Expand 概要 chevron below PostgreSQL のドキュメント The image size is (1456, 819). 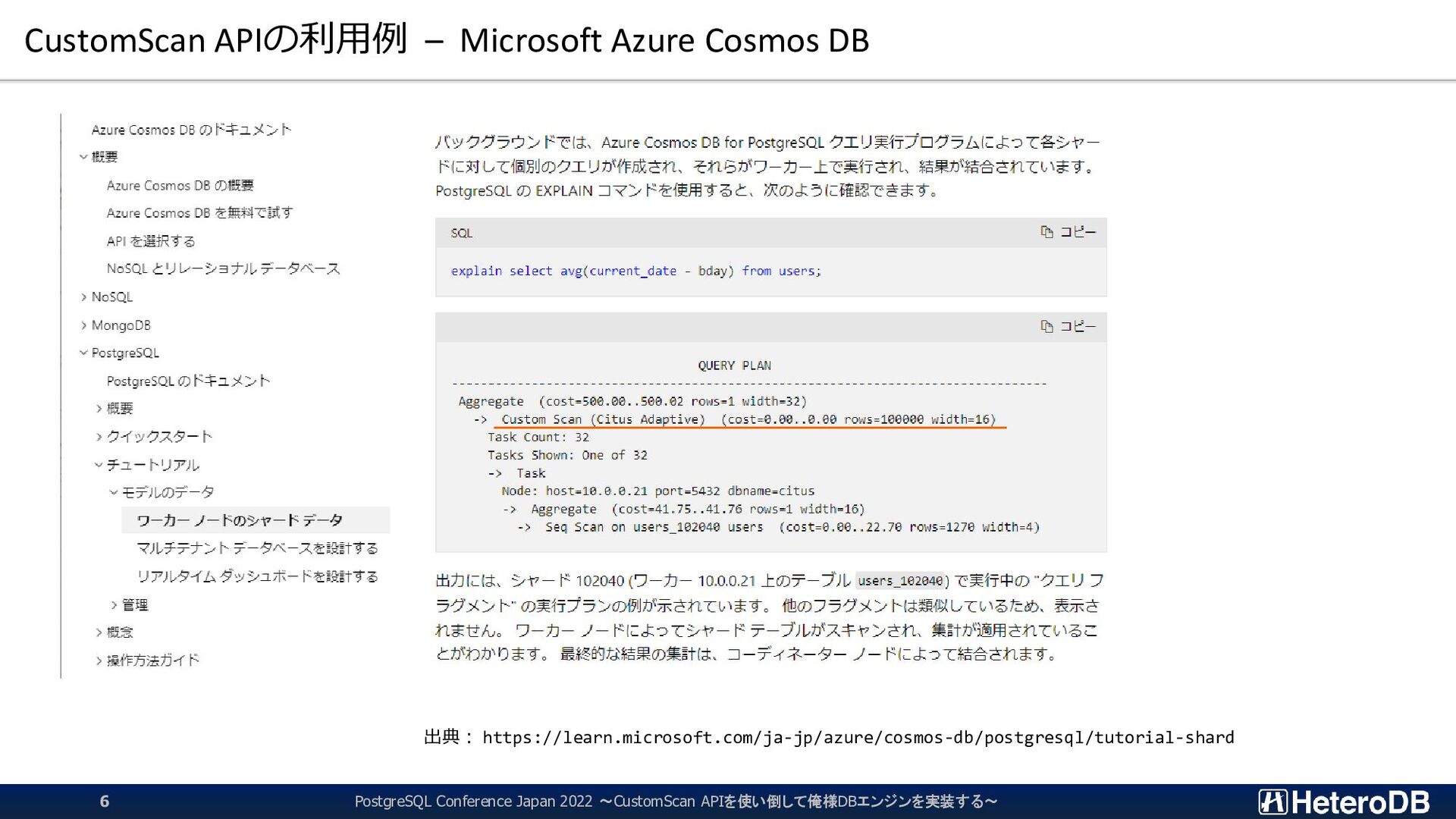pos(99,409)
